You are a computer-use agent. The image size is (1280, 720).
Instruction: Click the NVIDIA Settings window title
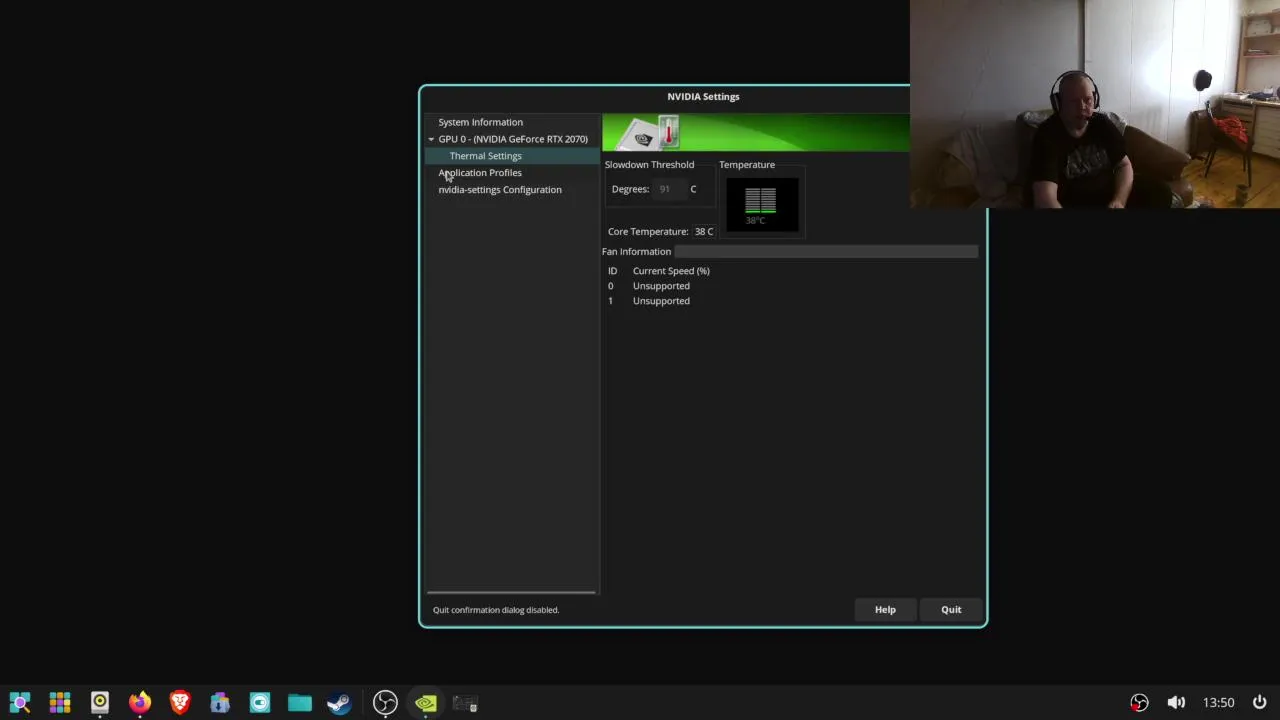click(x=703, y=97)
